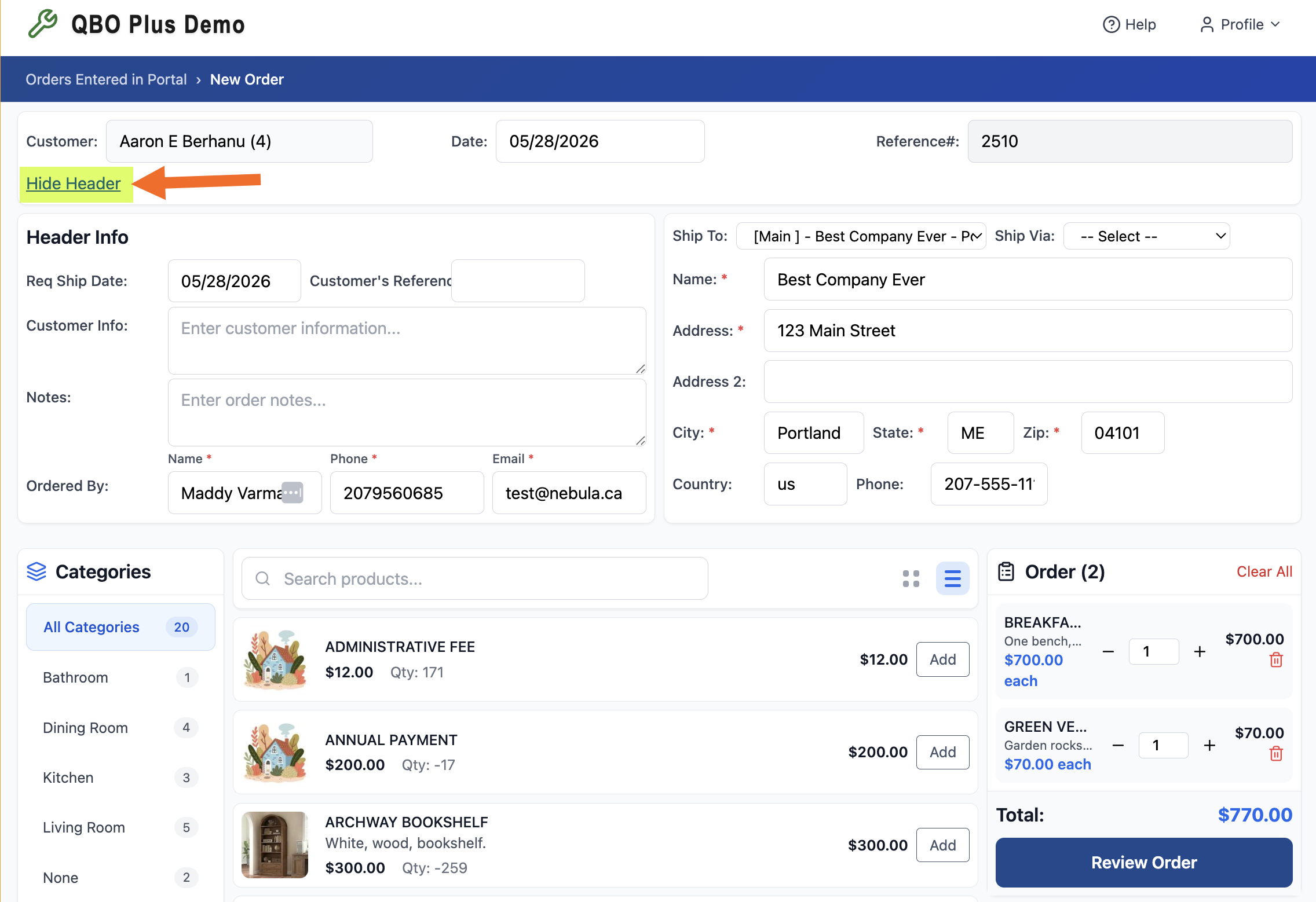Click the Zip field 04101
Viewport: 1316px width, 902px height.
[x=1123, y=432]
